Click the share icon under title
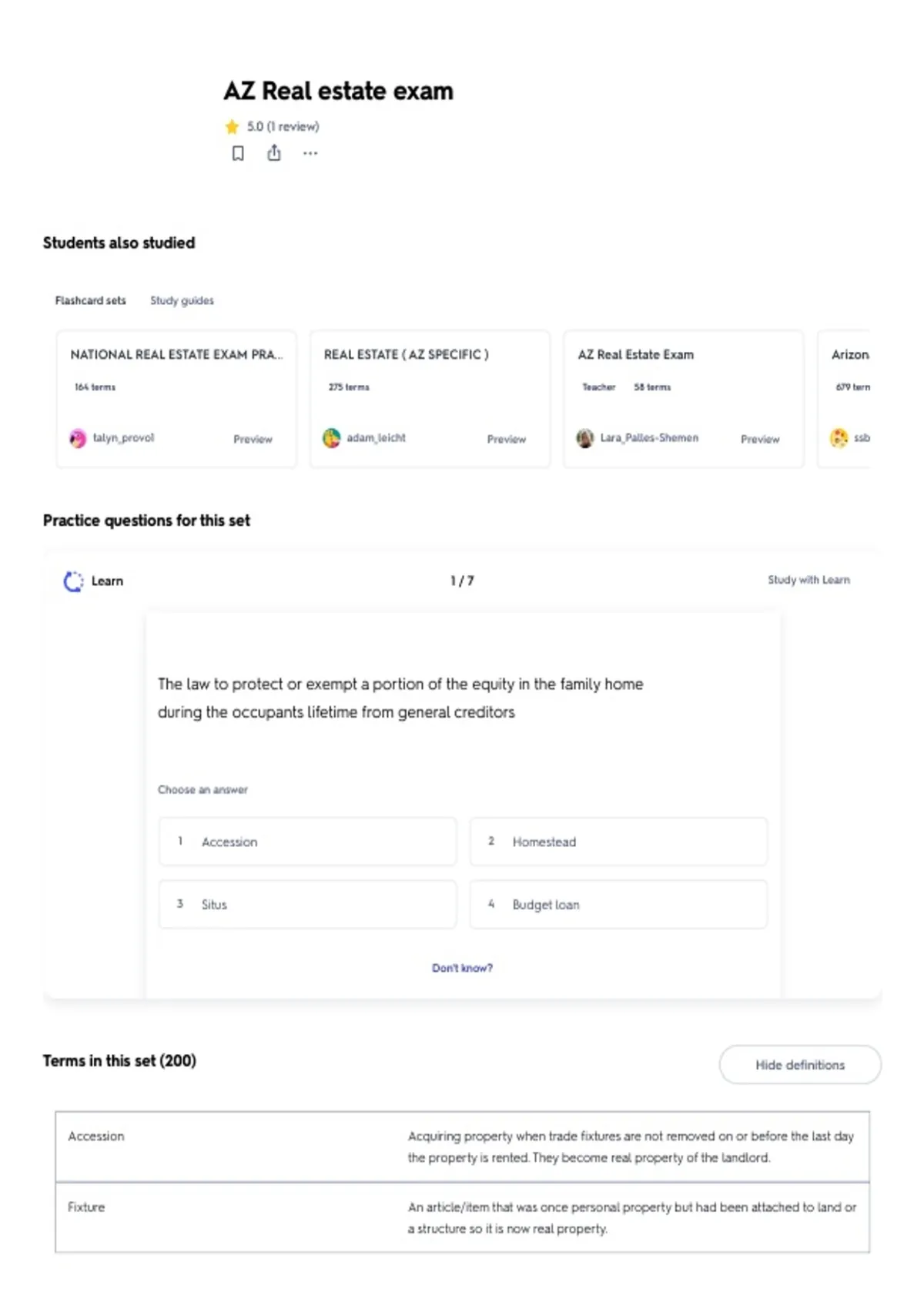The image size is (924, 1309). tap(274, 153)
